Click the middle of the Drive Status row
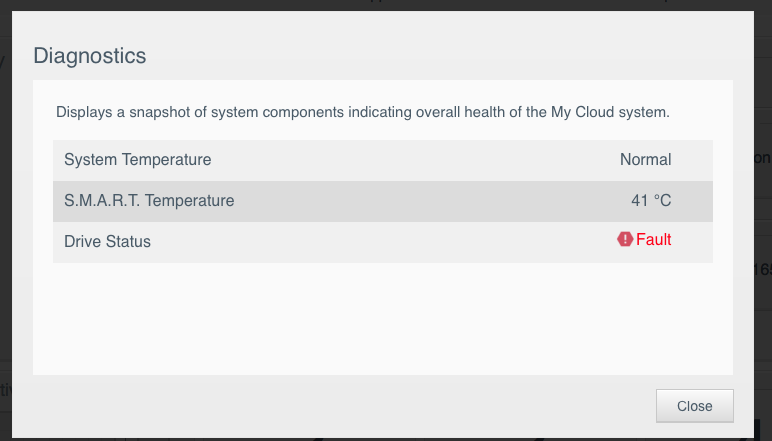The image size is (772, 441). click(400, 241)
